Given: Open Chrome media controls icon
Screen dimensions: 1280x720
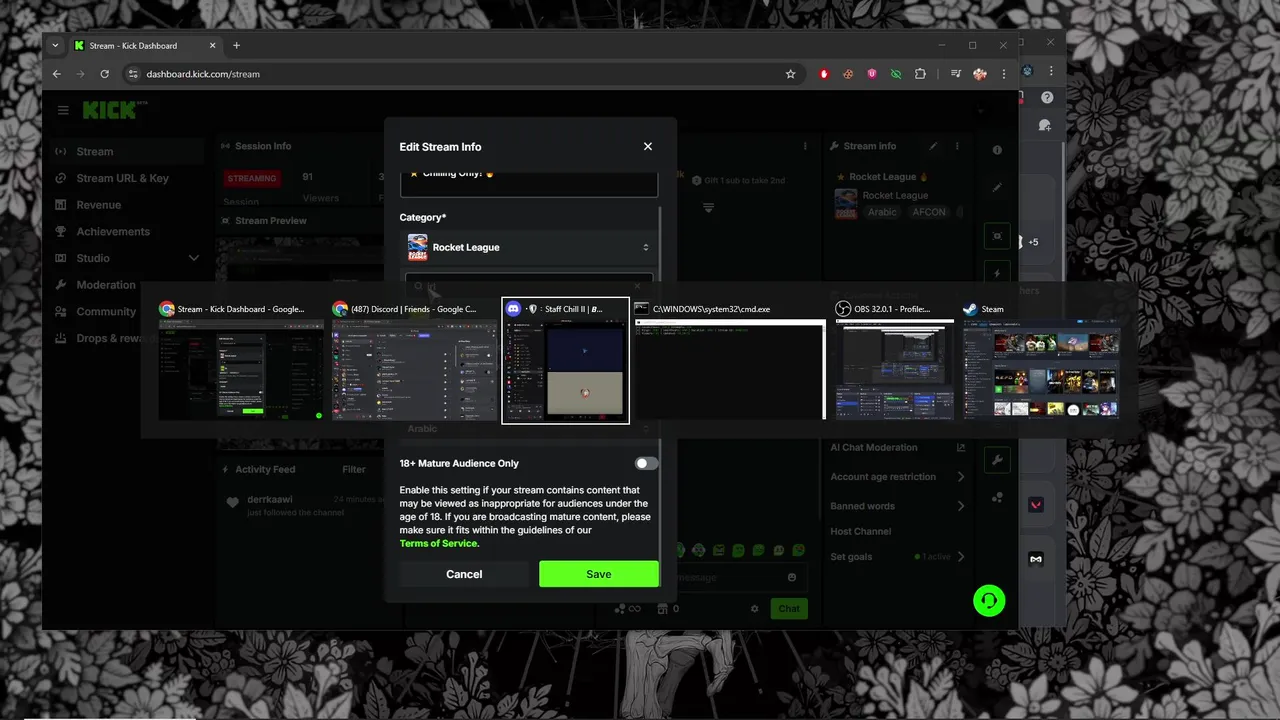Looking at the screenshot, I should pyautogui.click(x=956, y=74).
